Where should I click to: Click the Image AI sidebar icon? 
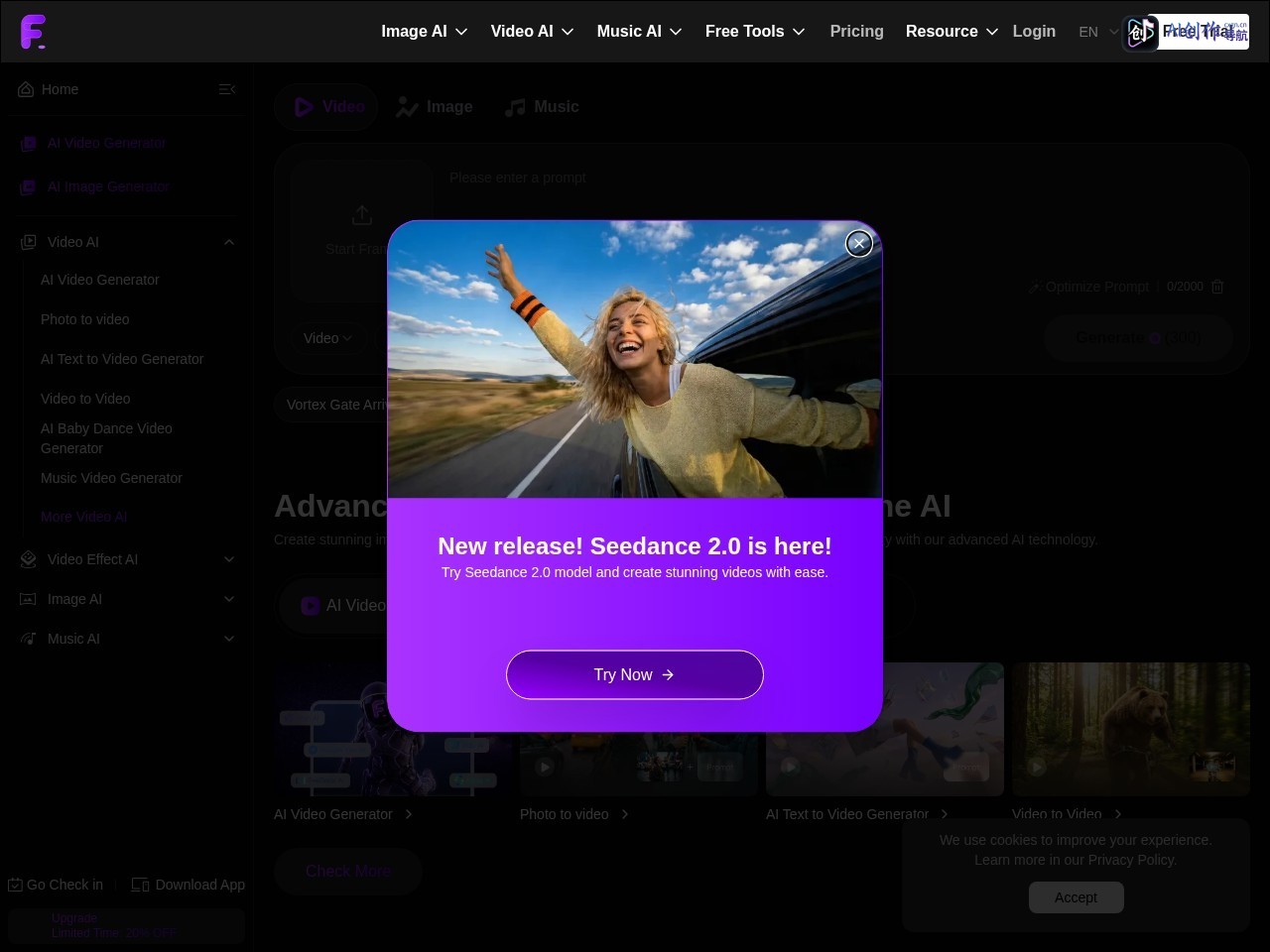click(x=29, y=599)
